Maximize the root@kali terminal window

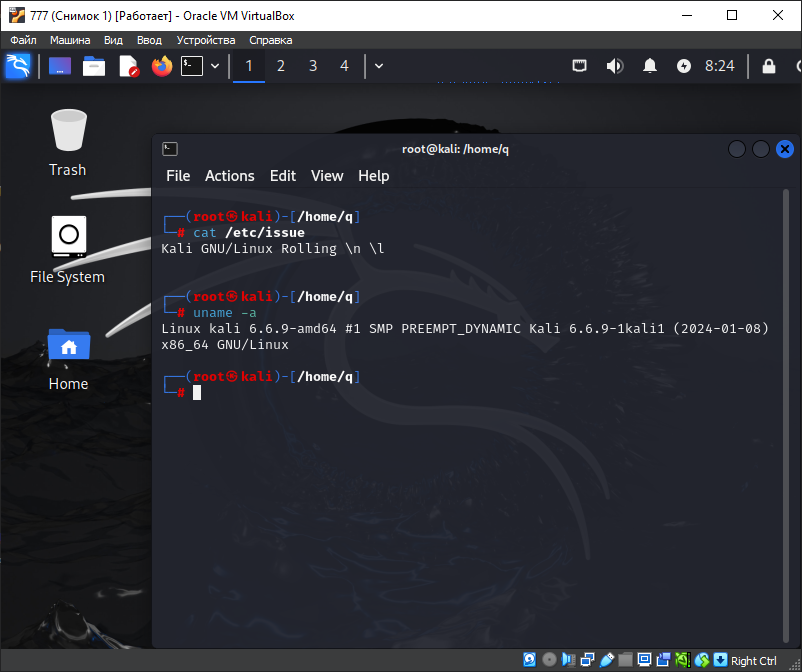coord(761,149)
